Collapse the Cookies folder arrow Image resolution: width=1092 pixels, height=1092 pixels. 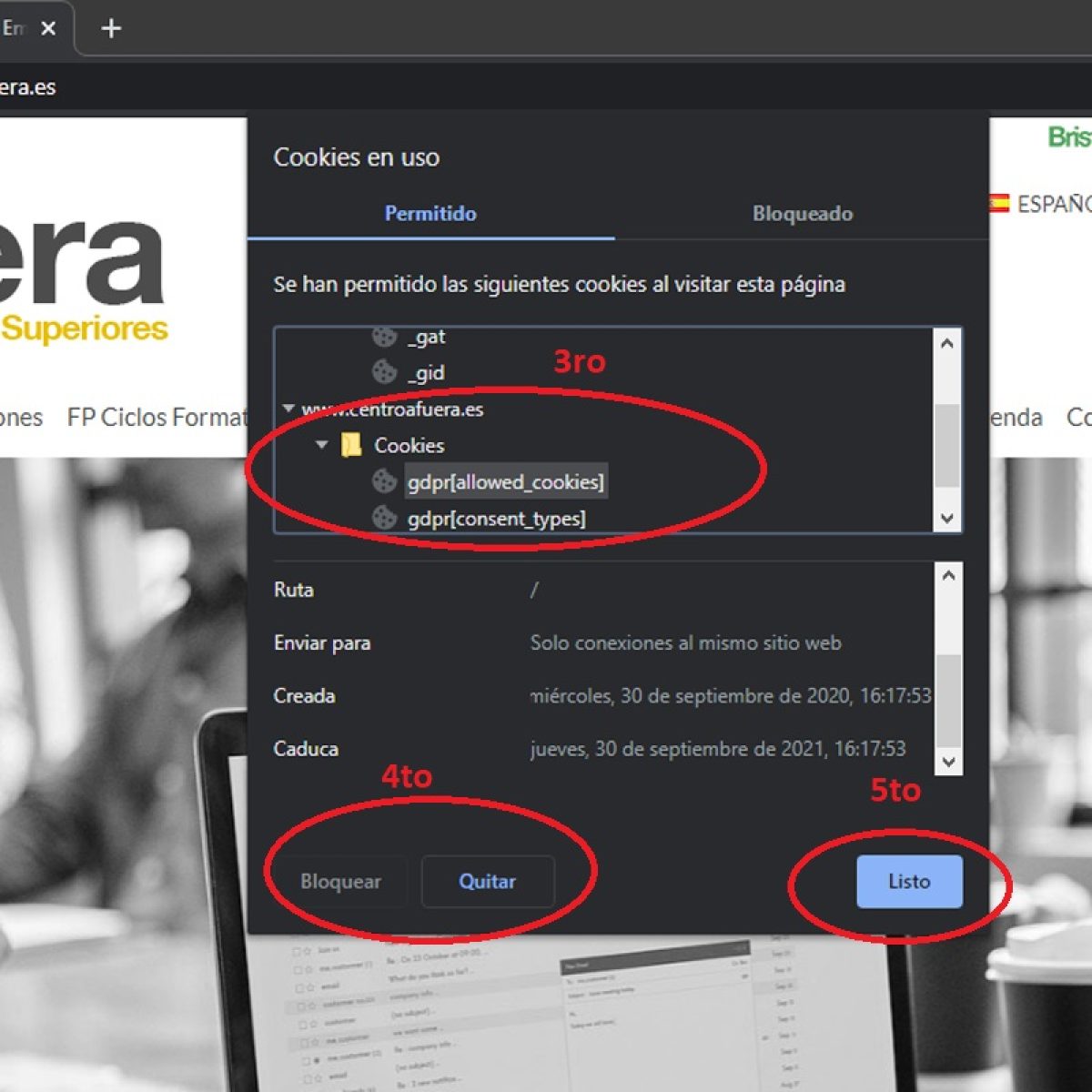[321, 445]
